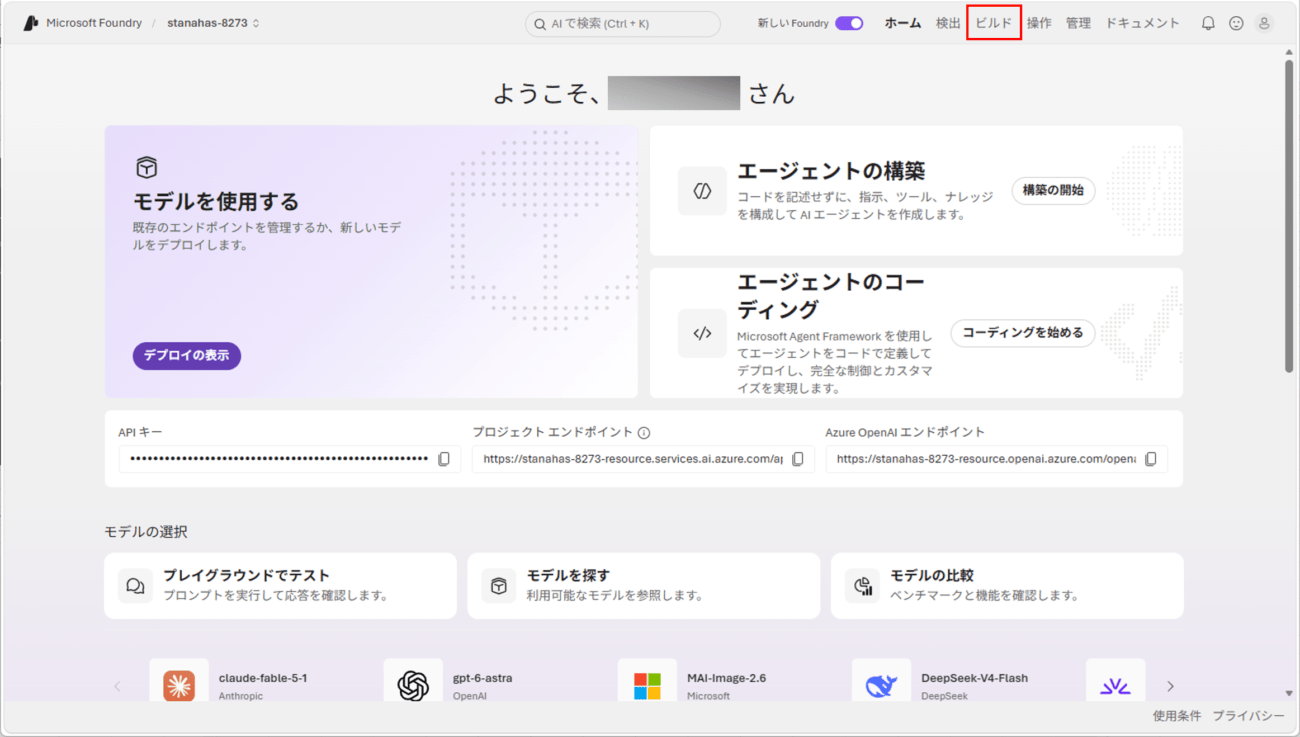Go to the ホーム tab
This screenshot has width=1300, height=737.
pos(903,23)
